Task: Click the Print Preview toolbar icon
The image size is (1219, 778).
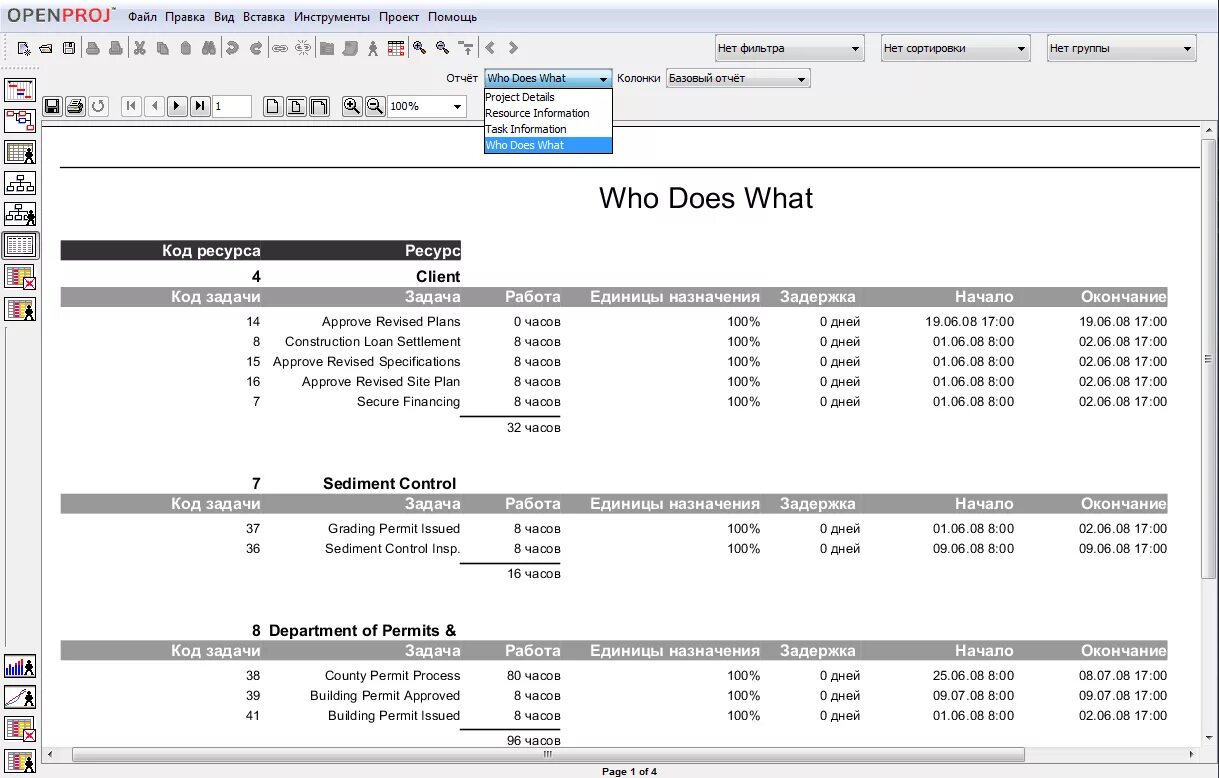Action: (x=116, y=48)
